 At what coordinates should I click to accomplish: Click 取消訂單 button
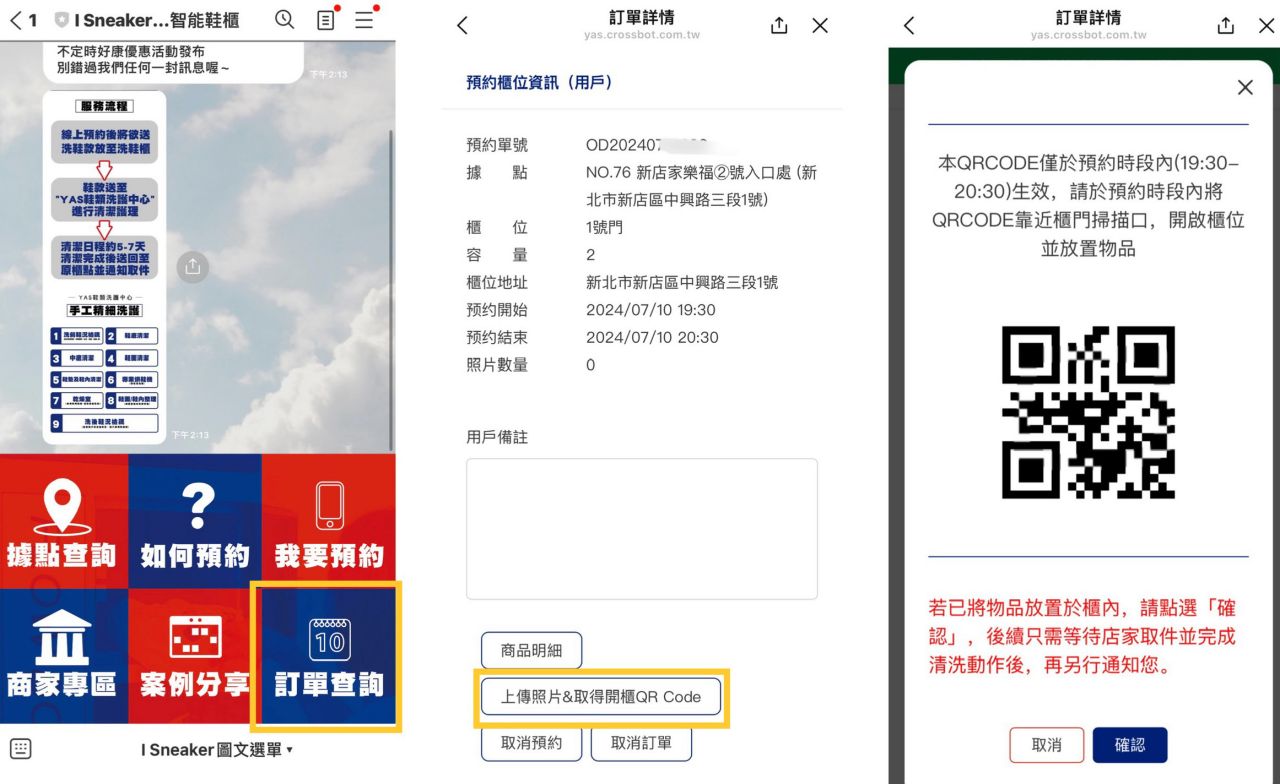[x=641, y=743]
